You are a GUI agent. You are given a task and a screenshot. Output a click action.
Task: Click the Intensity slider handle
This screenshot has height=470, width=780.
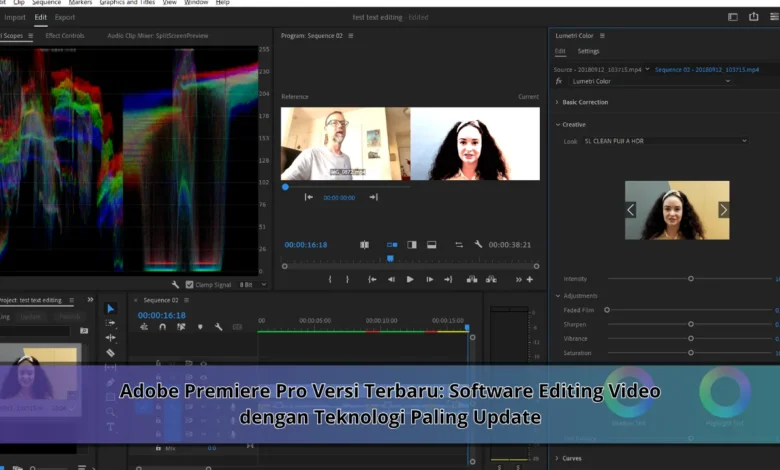click(x=690, y=279)
